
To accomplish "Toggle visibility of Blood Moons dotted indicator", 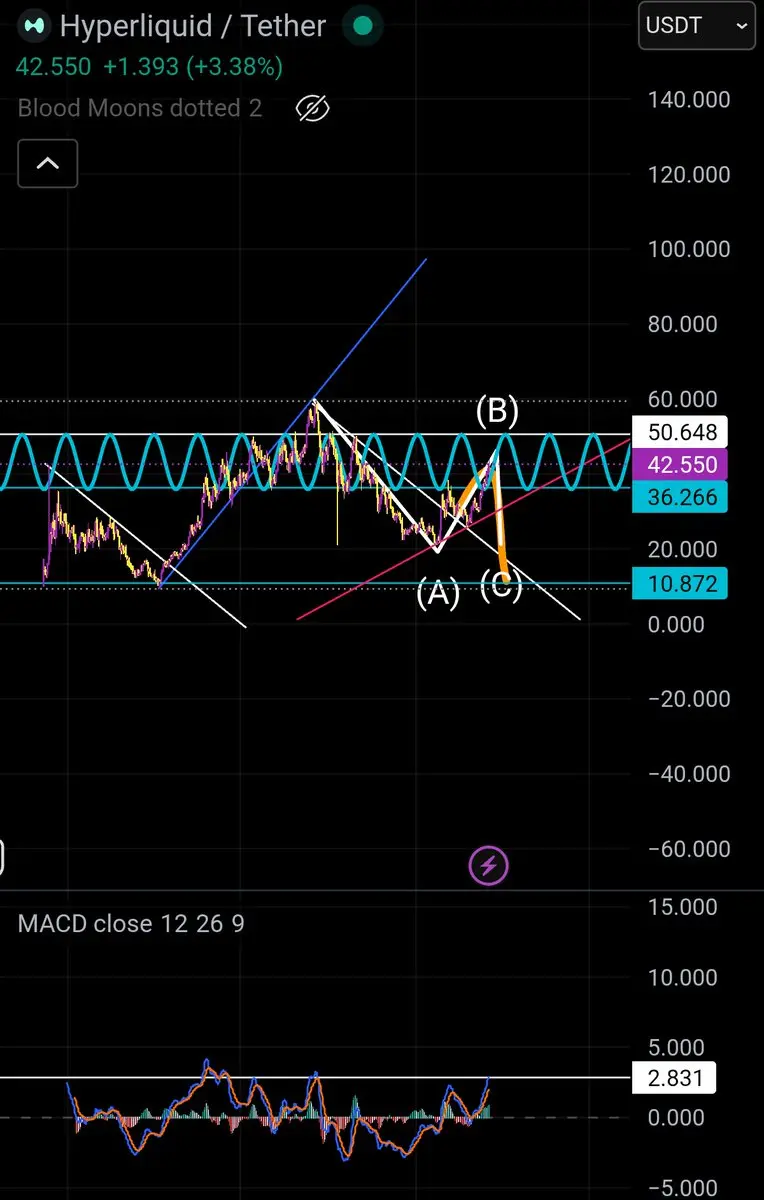I will pyautogui.click(x=313, y=109).
